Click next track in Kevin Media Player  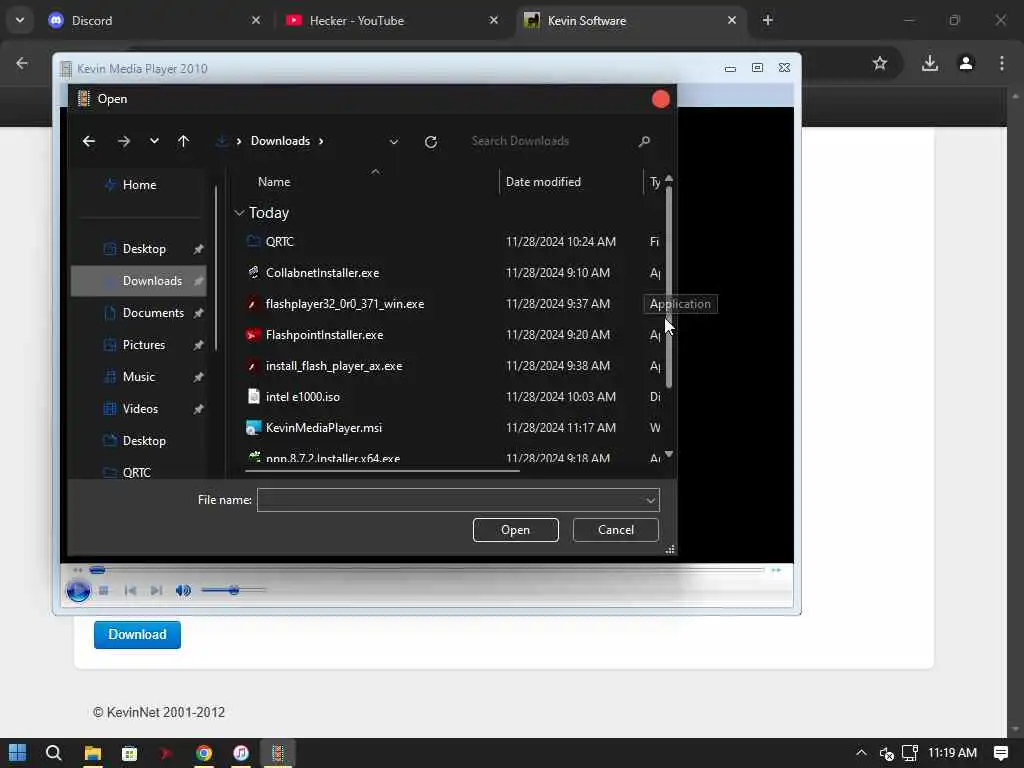pos(156,590)
